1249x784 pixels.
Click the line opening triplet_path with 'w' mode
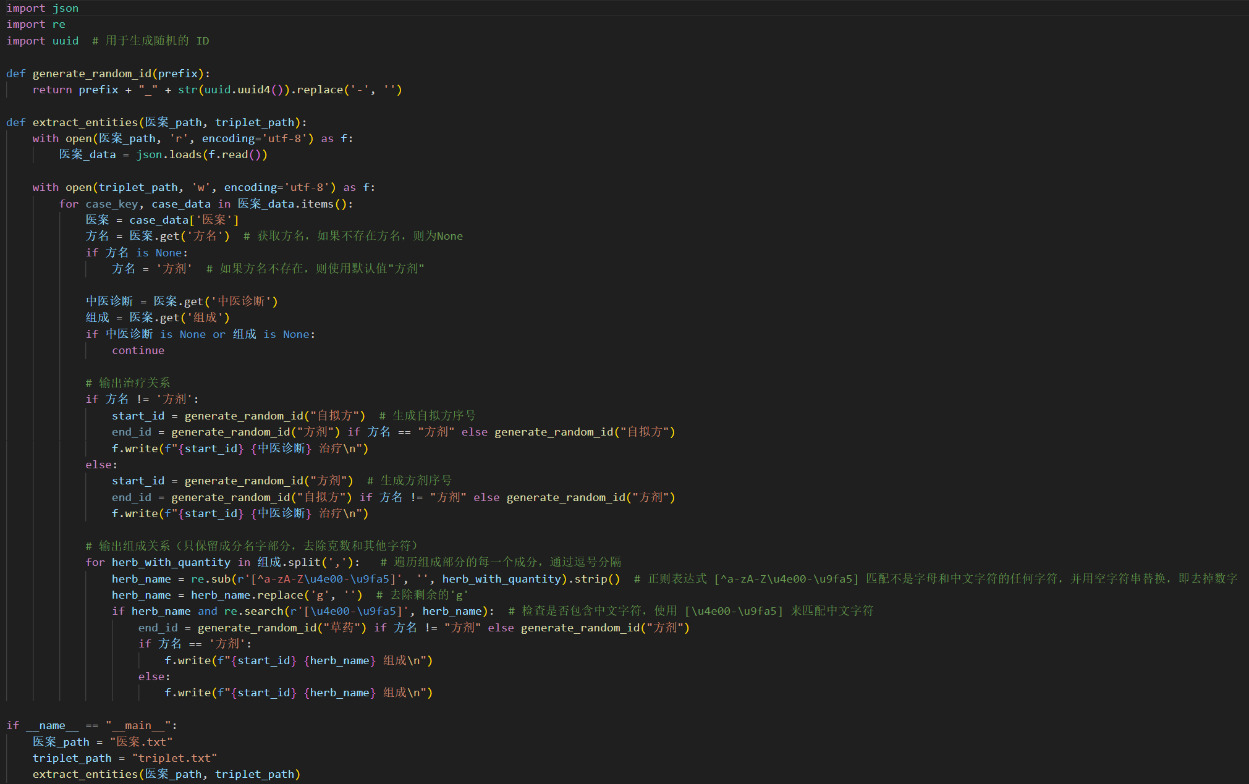click(x=204, y=187)
